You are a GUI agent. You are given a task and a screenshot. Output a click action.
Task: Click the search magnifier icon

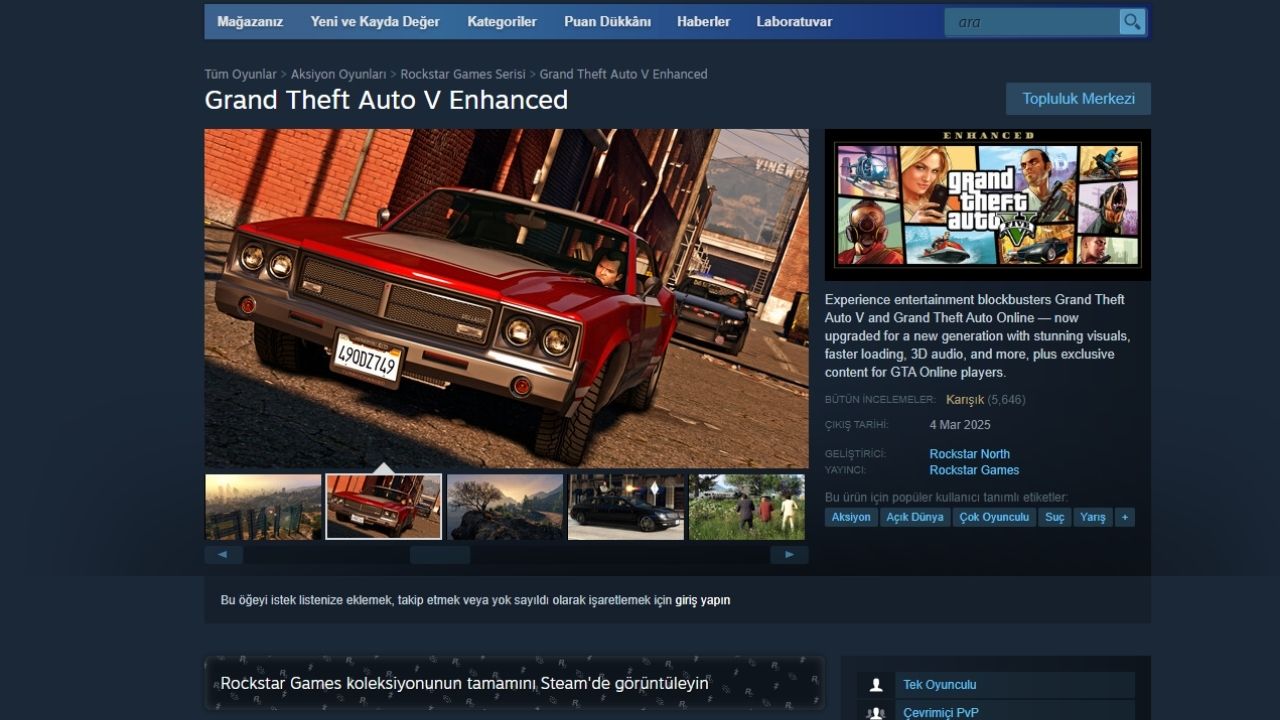pyautogui.click(x=1132, y=22)
